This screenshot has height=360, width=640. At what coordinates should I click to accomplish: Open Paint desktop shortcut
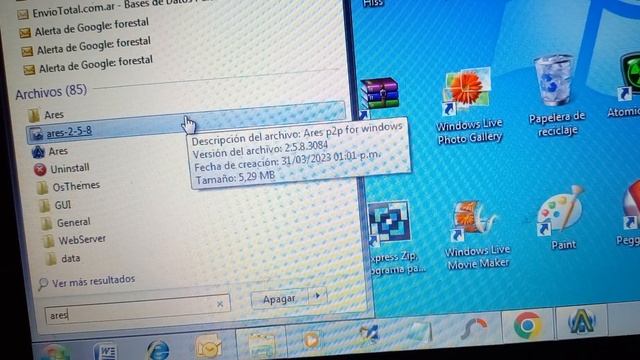pyautogui.click(x=561, y=218)
